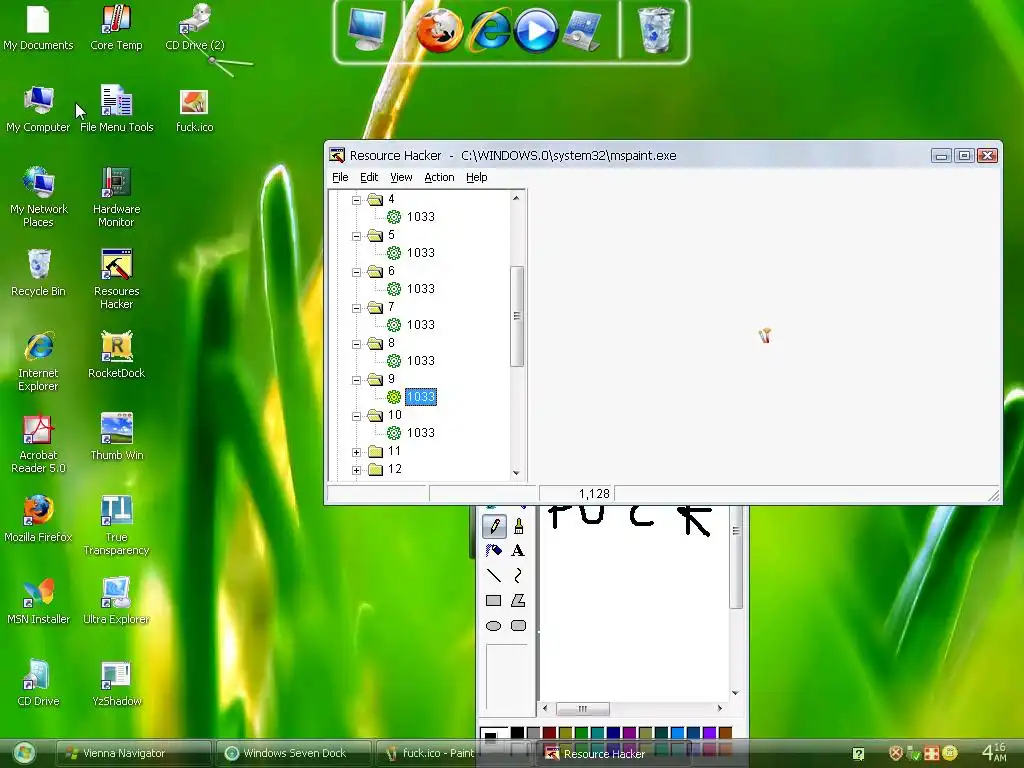Viewport: 1024px width, 768px height.
Task: Open the Help menu in Resource Hacker
Action: point(477,177)
